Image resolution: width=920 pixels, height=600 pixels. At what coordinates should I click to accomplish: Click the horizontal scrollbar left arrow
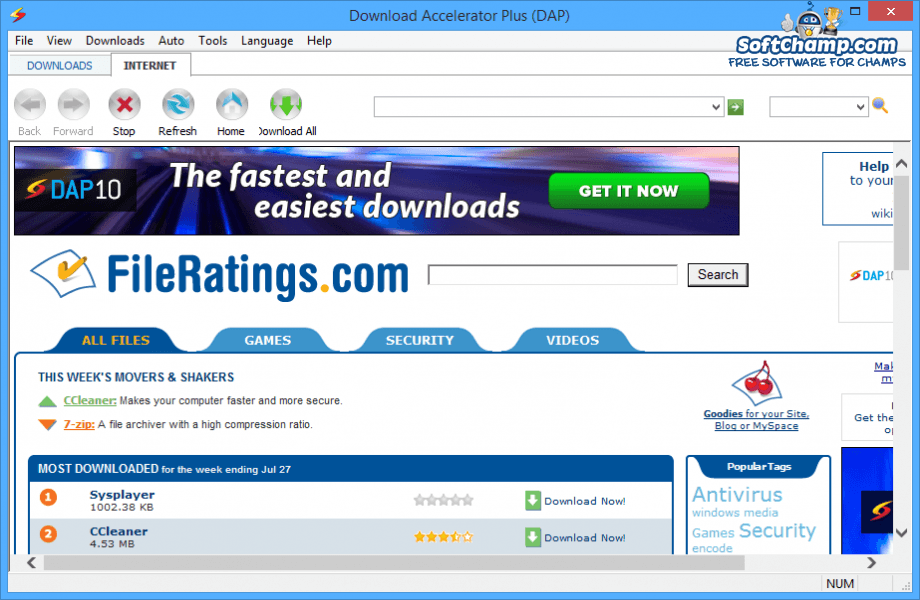[x=32, y=562]
